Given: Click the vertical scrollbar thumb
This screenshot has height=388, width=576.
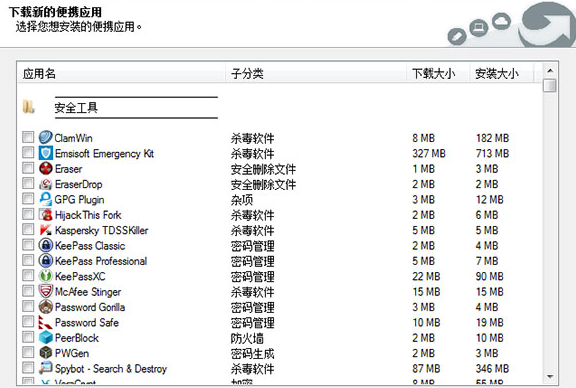Looking at the screenshot, I should coord(550,85).
